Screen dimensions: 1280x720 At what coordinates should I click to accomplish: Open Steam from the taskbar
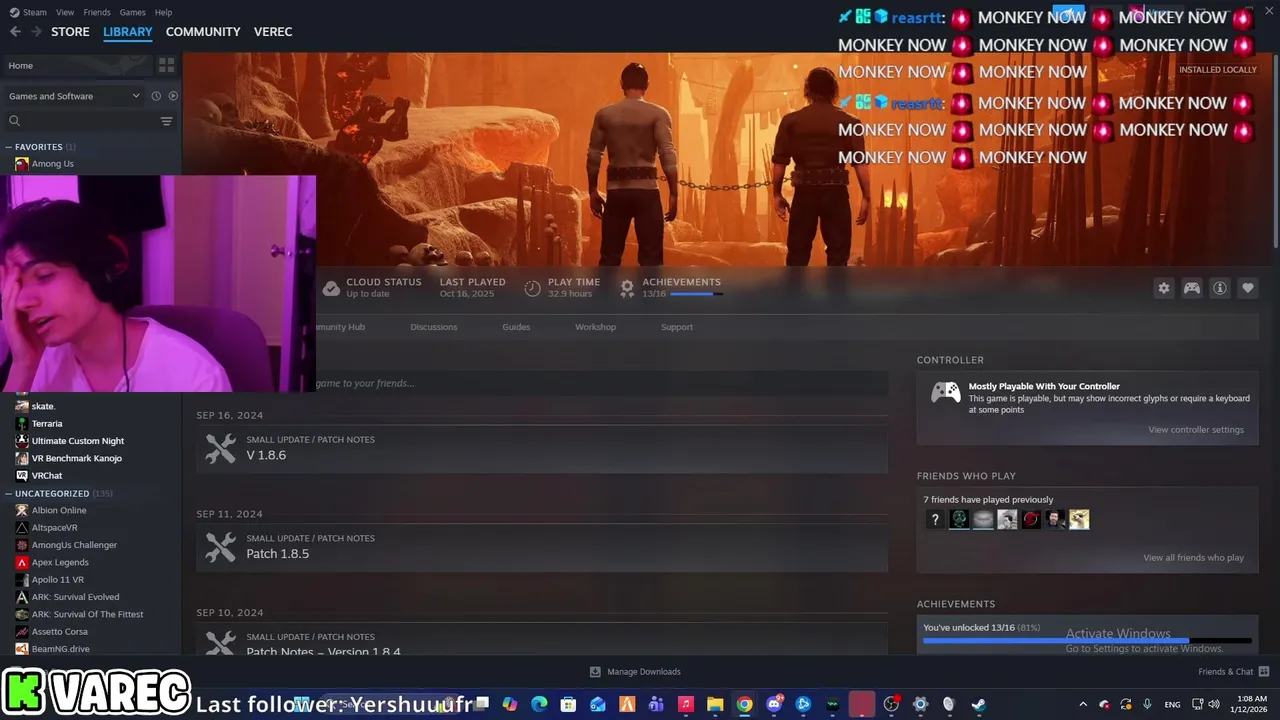click(978, 704)
